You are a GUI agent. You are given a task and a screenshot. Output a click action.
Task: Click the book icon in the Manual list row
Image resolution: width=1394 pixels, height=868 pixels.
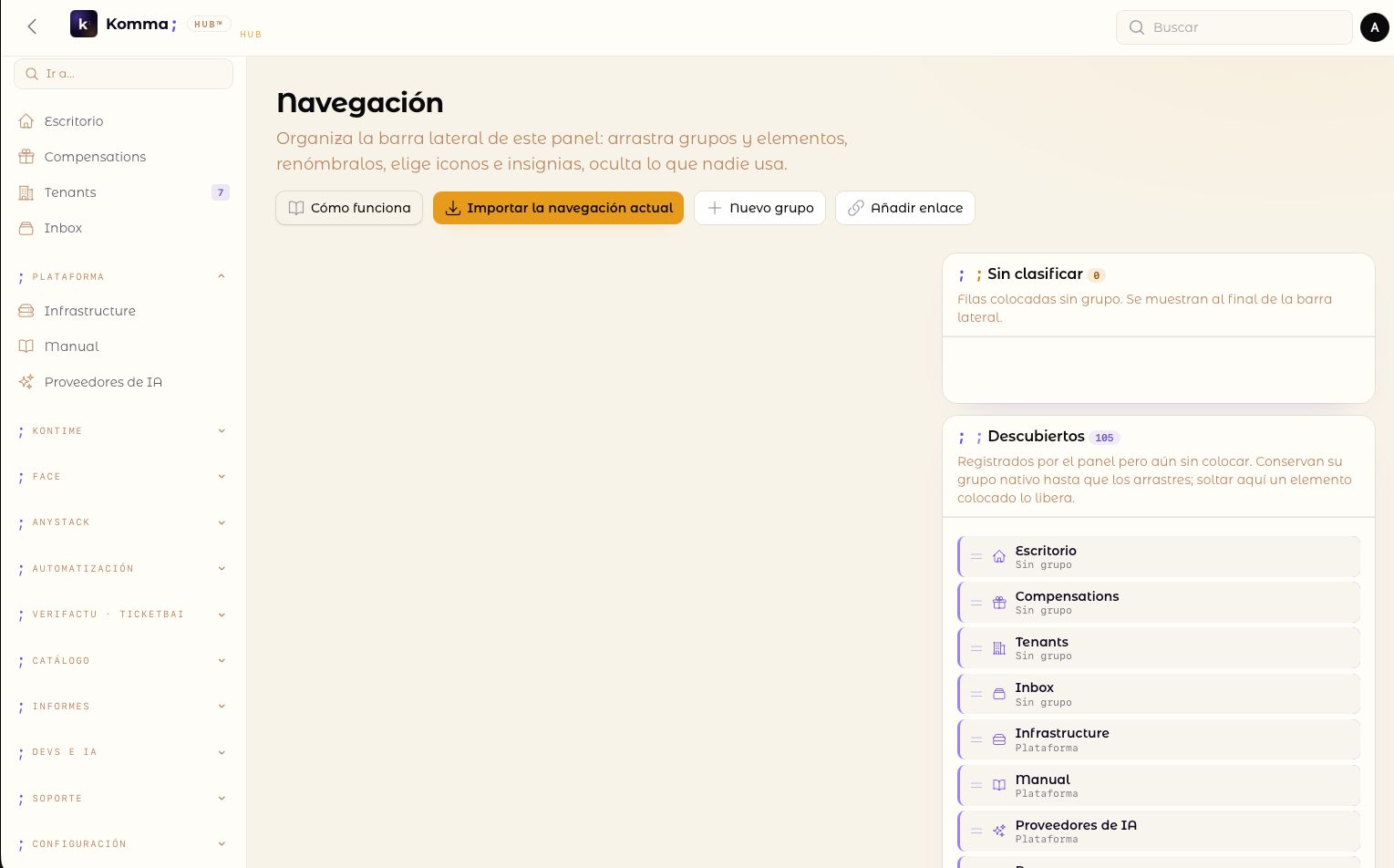(x=999, y=785)
